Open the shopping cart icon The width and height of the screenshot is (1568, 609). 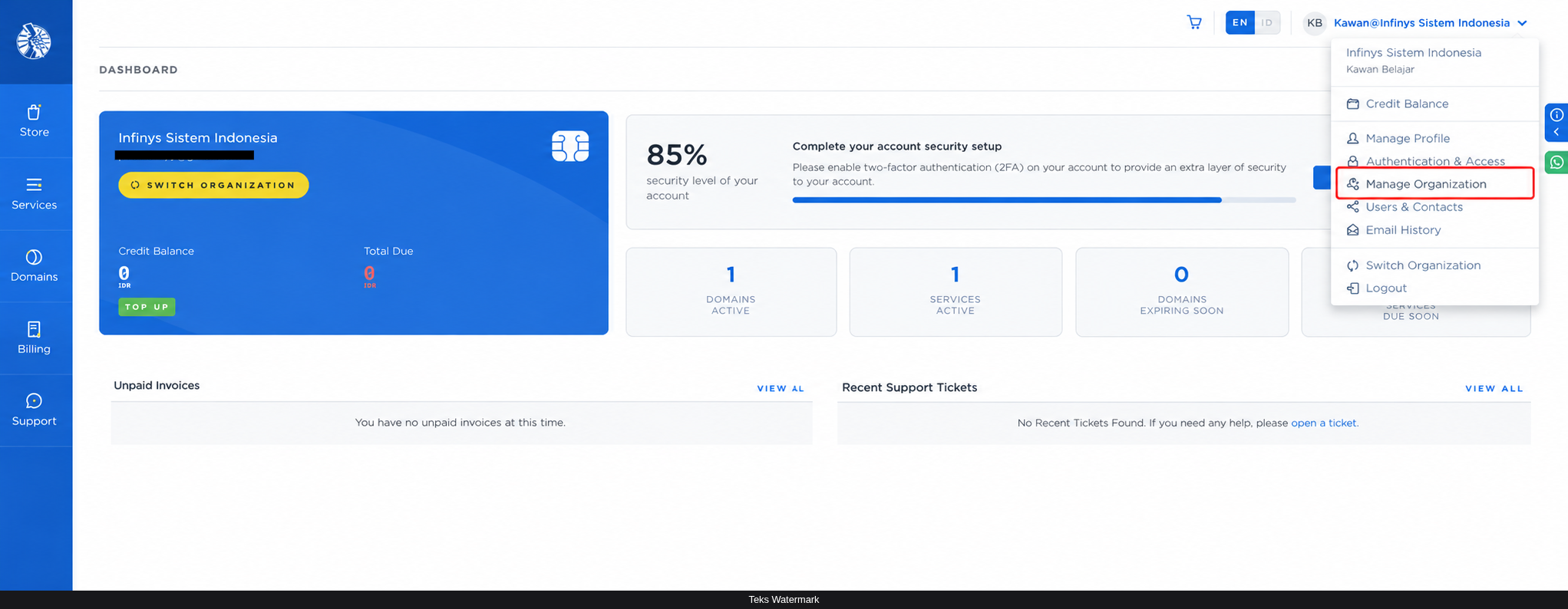(1194, 22)
